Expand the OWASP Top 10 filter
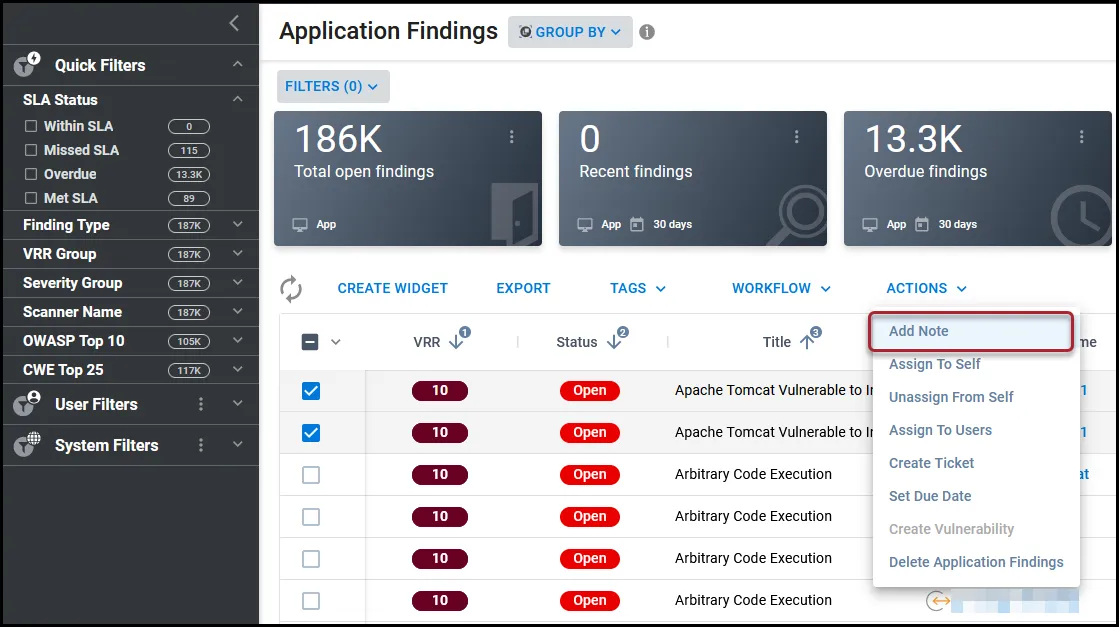 238,341
